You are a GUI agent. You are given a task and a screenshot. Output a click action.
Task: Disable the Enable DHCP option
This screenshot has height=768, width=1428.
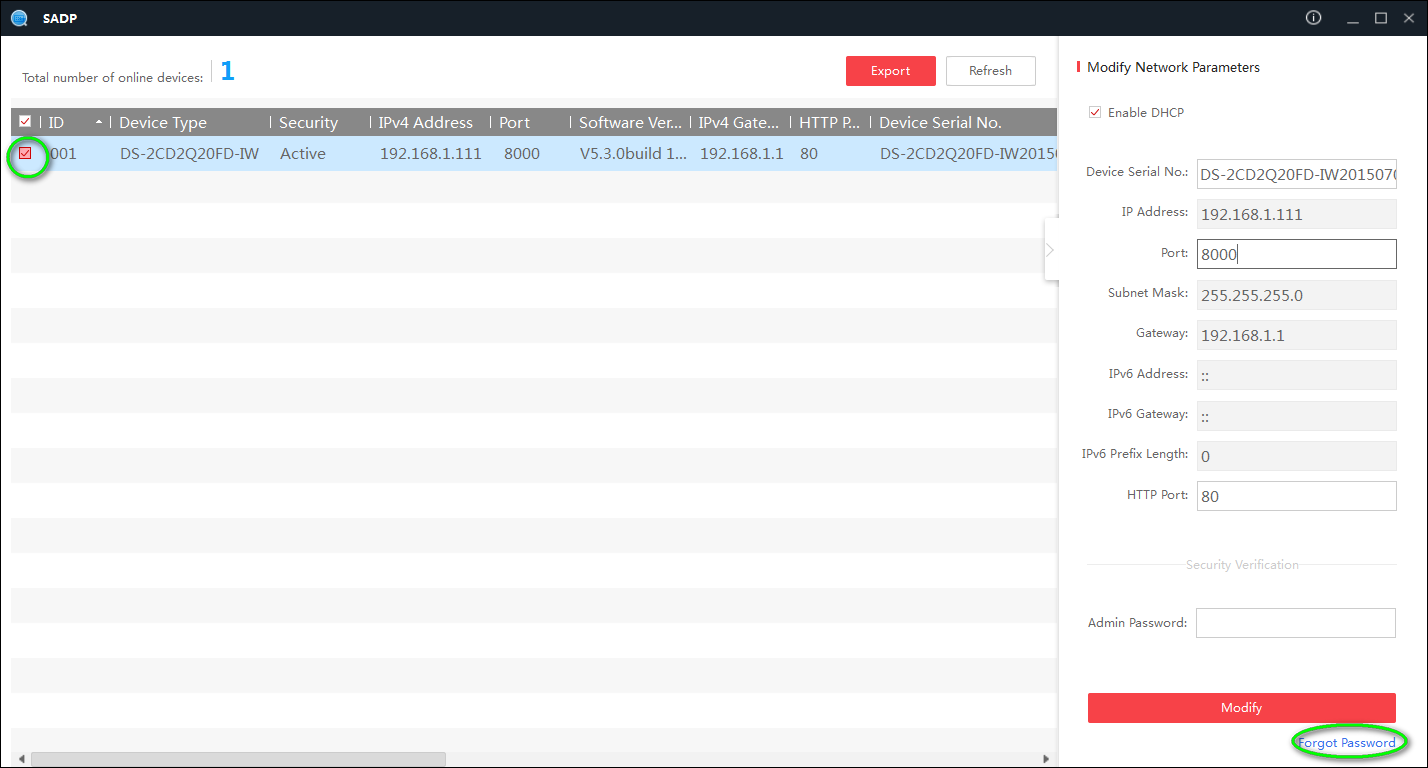1095,112
